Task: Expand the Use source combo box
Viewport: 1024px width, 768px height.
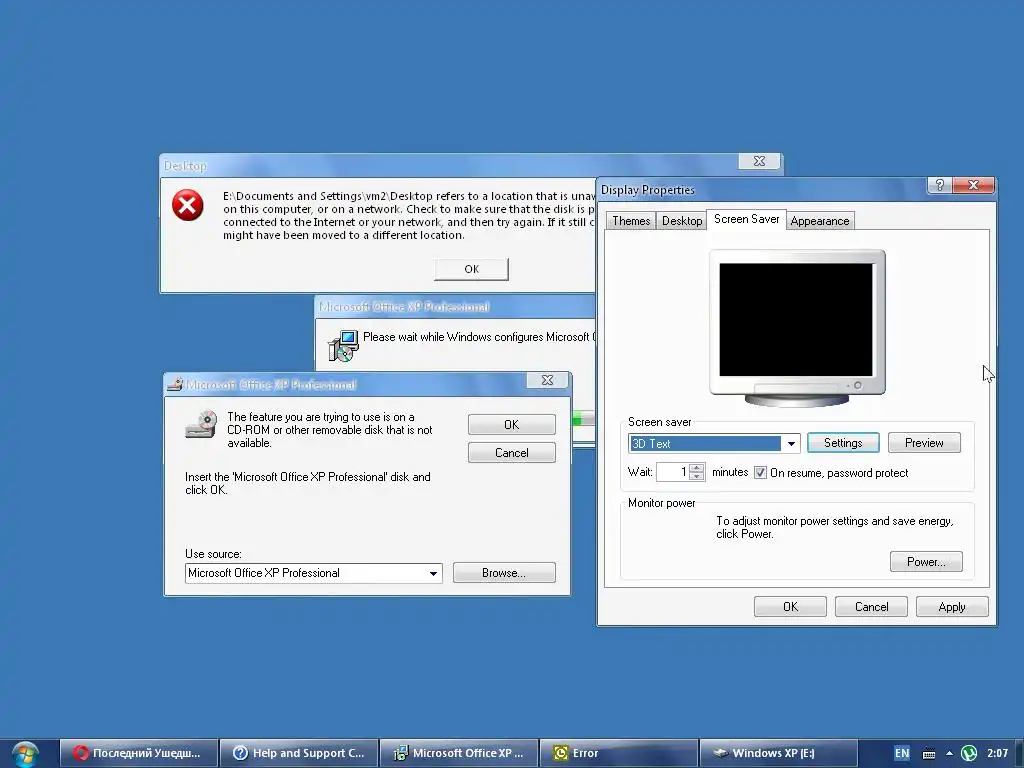Action: [x=433, y=573]
